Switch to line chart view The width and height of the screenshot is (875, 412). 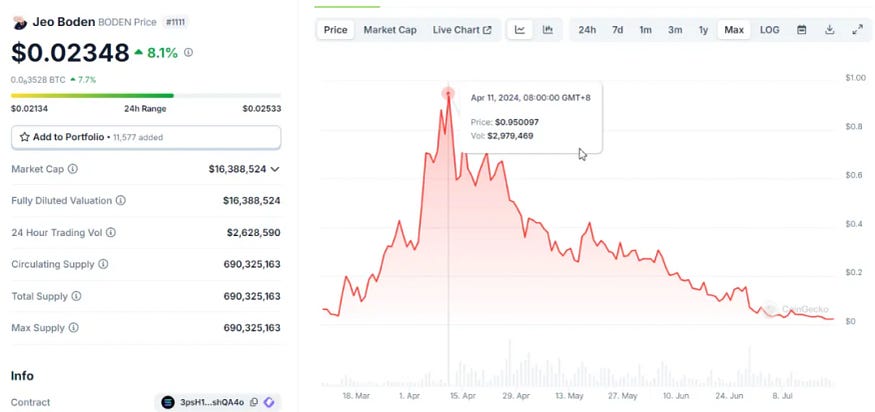(520, 30)
